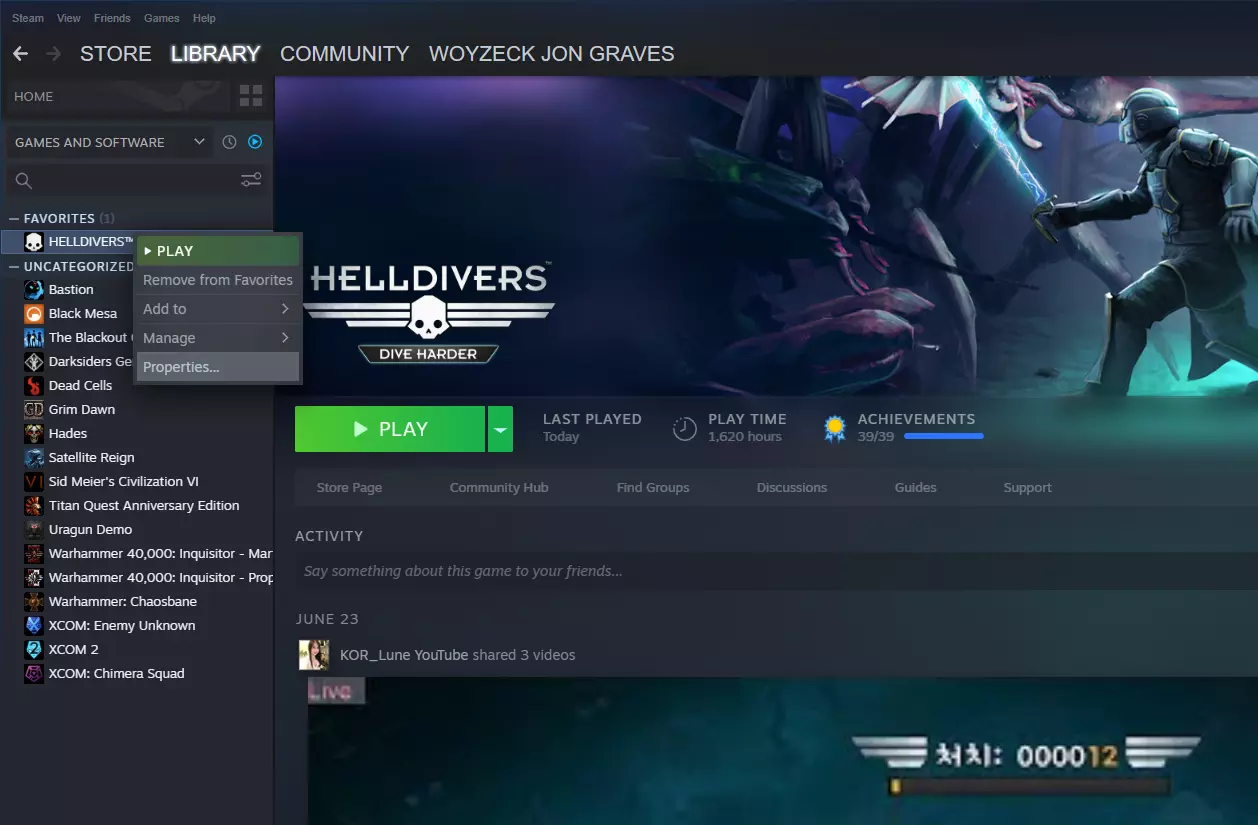Launch HELLDIVERS with the green Play button
This screenshot has width=1258, height=825.
[x=390, y=429]
